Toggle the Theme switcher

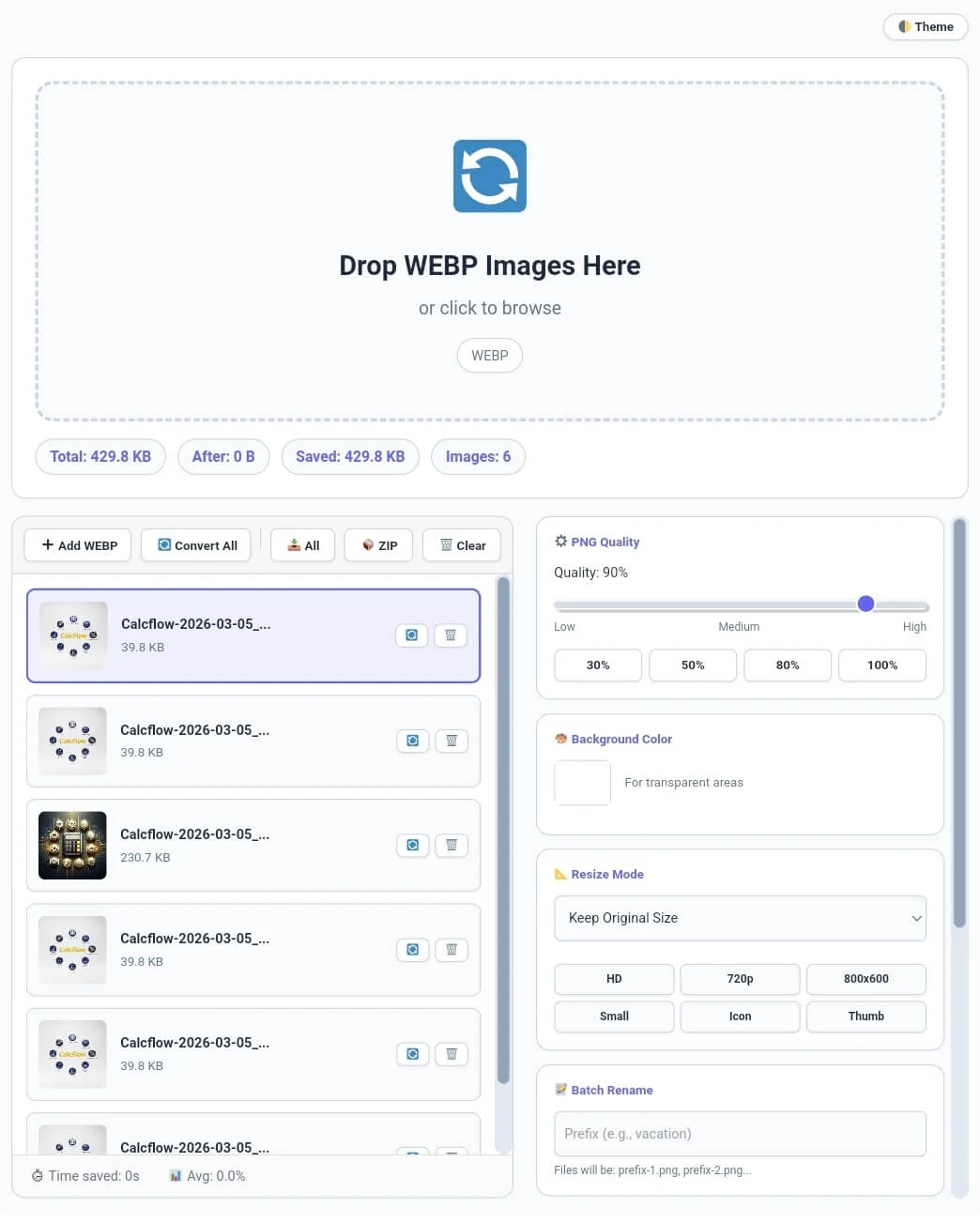click(x=925, y=26)
